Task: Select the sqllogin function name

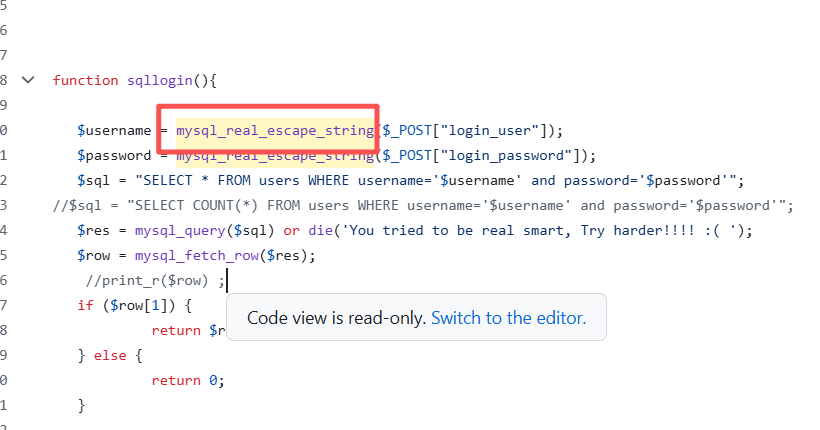Action: pos(160,81)
